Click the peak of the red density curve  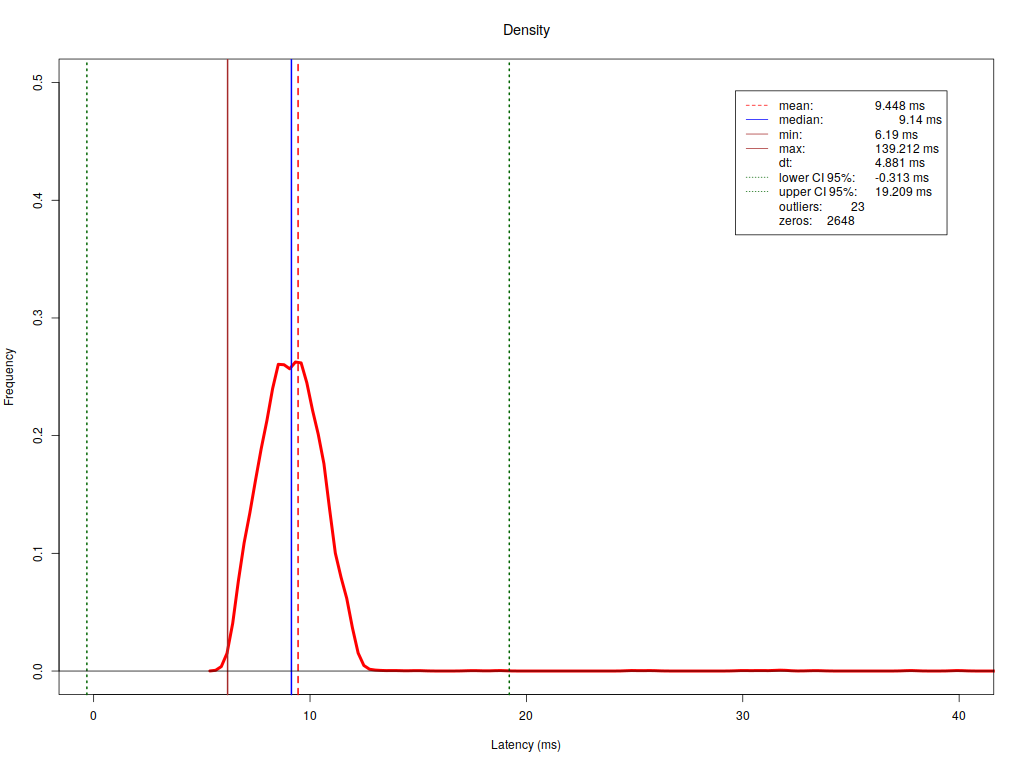pos(297,363)
